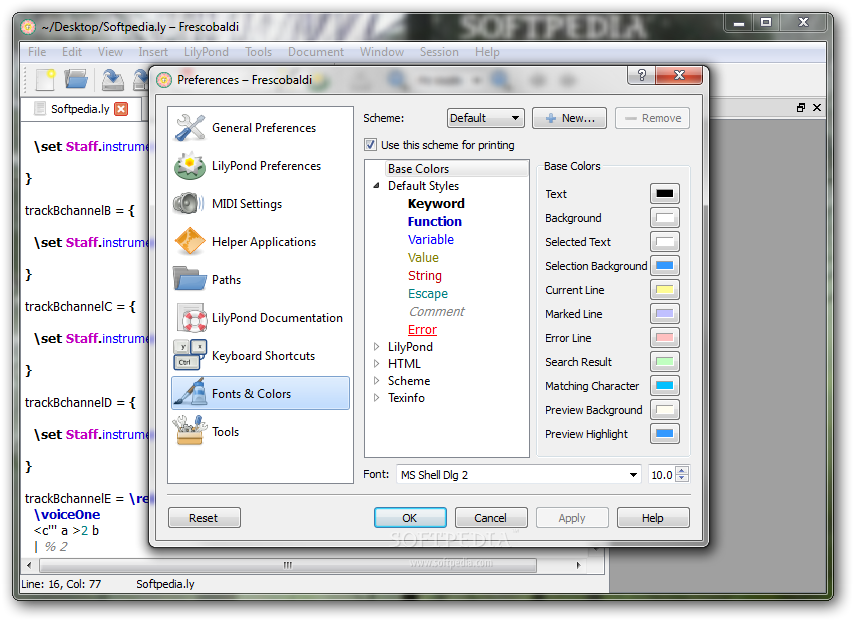Image resolution: width=854 pixels, height=621 pixels.
Task: Select the Error style item
Action: pos(422,330)
